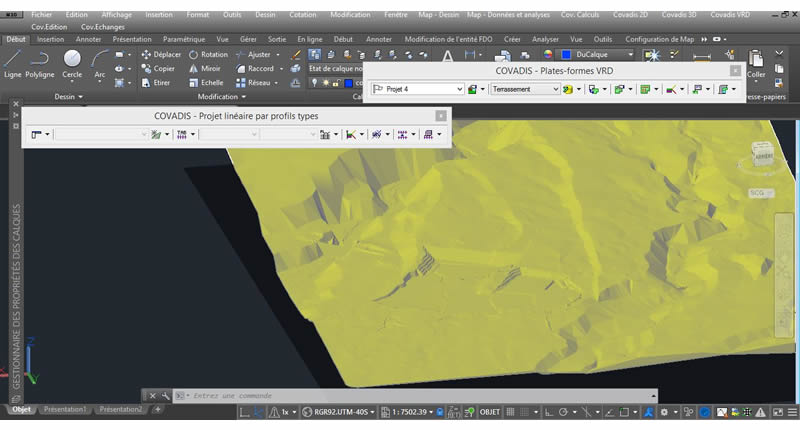Click the blue DuCalque color square
Image resolution: width=800 pixels, height=430 pixels.
[566, 55]
